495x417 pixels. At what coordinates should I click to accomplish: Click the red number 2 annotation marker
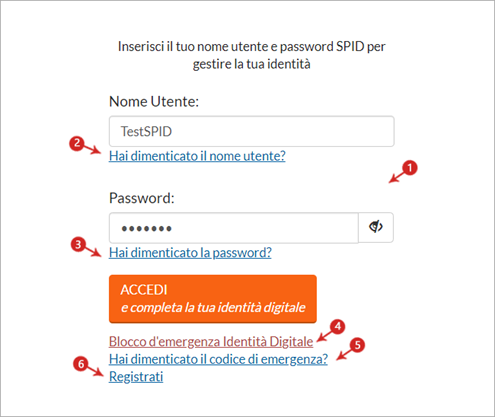[77, 143]
